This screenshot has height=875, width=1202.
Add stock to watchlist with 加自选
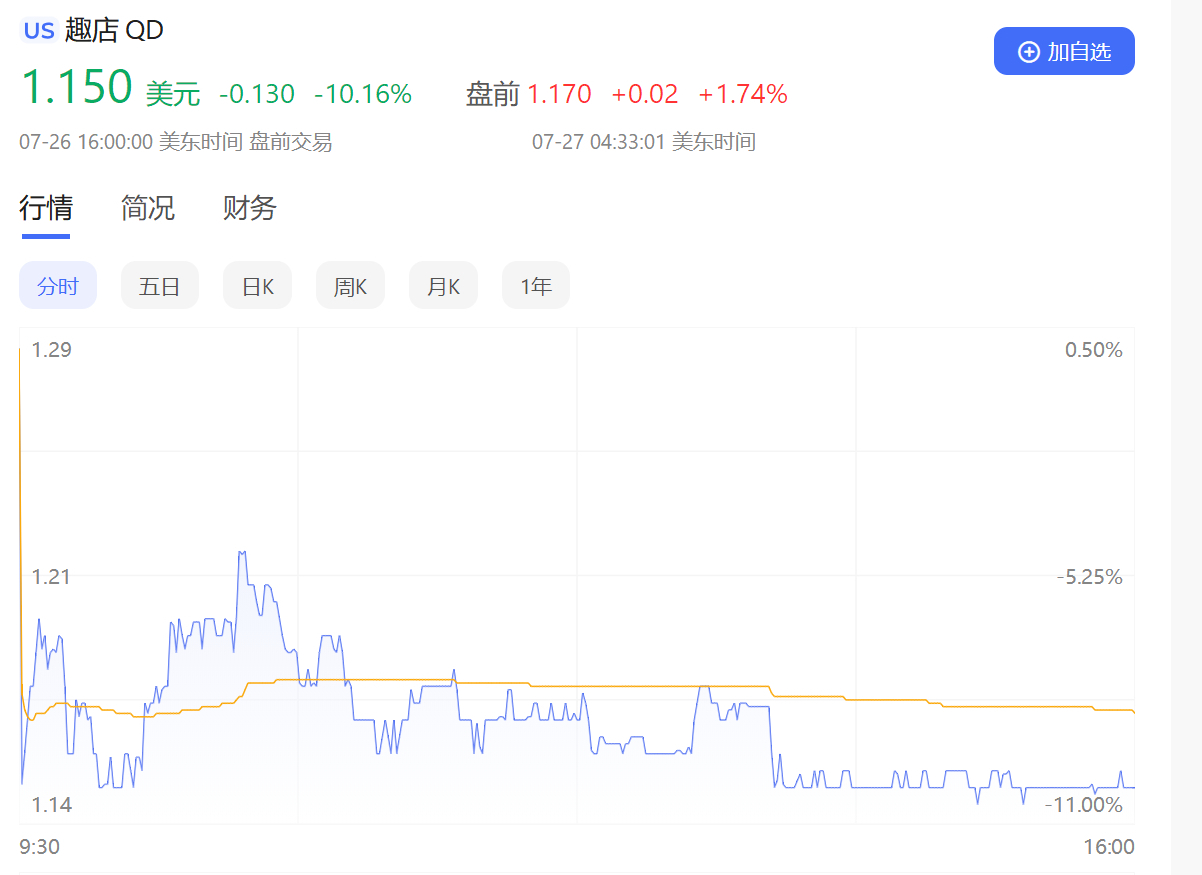[1064, 51]
